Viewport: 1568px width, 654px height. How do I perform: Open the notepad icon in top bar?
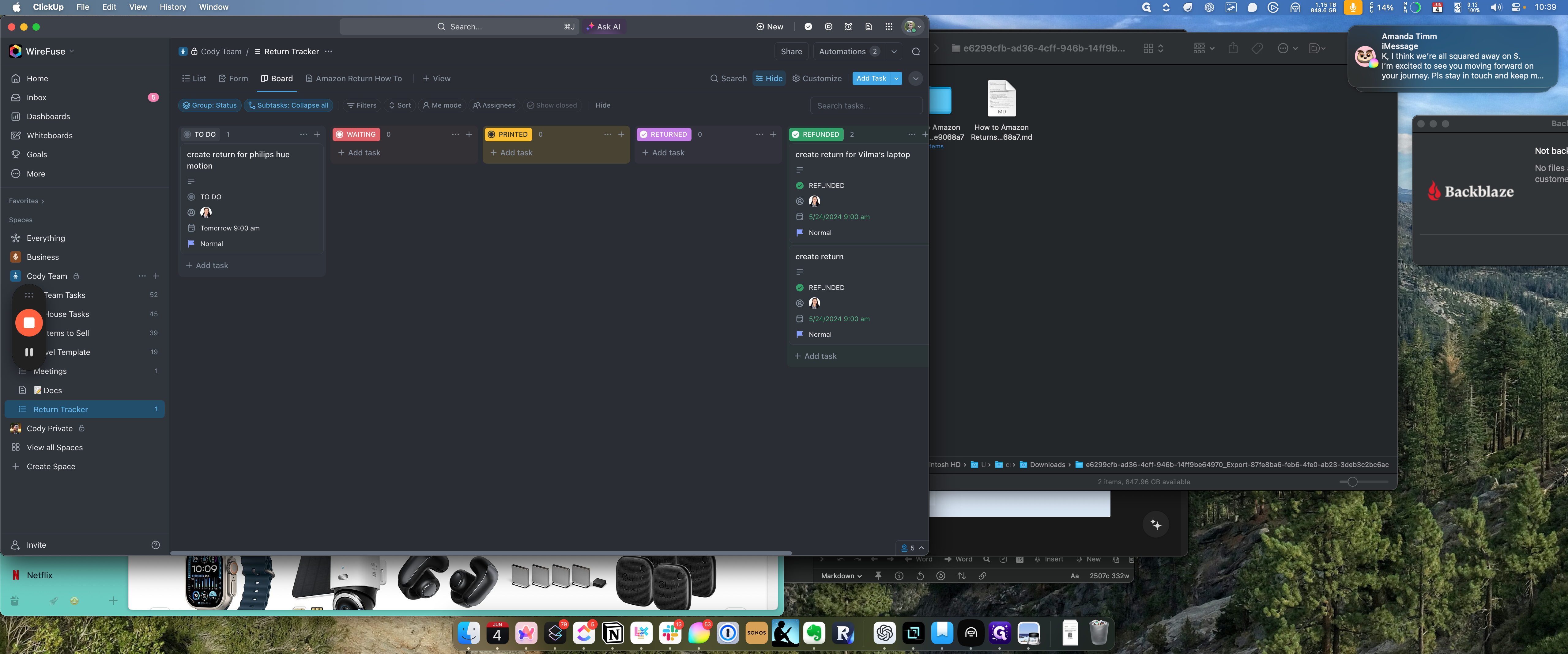click(869, 27)
